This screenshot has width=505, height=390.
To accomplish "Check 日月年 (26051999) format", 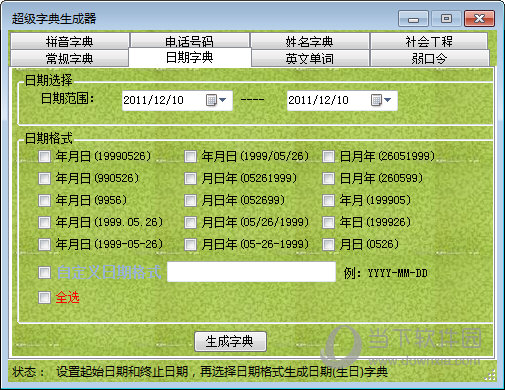I will (x=328, y=156).
